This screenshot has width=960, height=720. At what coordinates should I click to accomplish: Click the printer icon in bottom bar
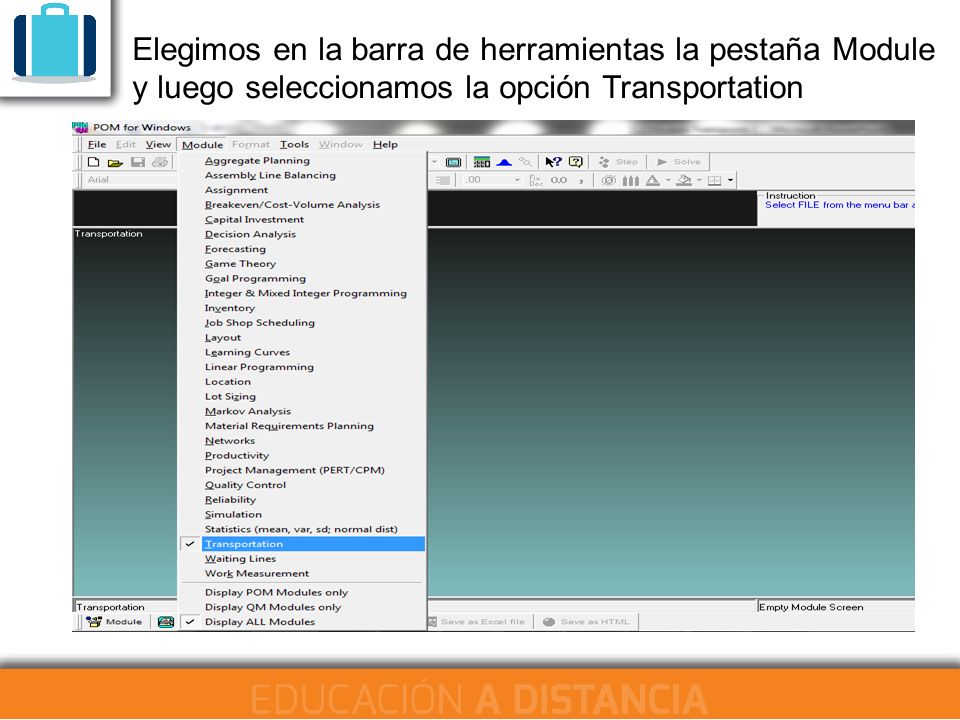165,622
